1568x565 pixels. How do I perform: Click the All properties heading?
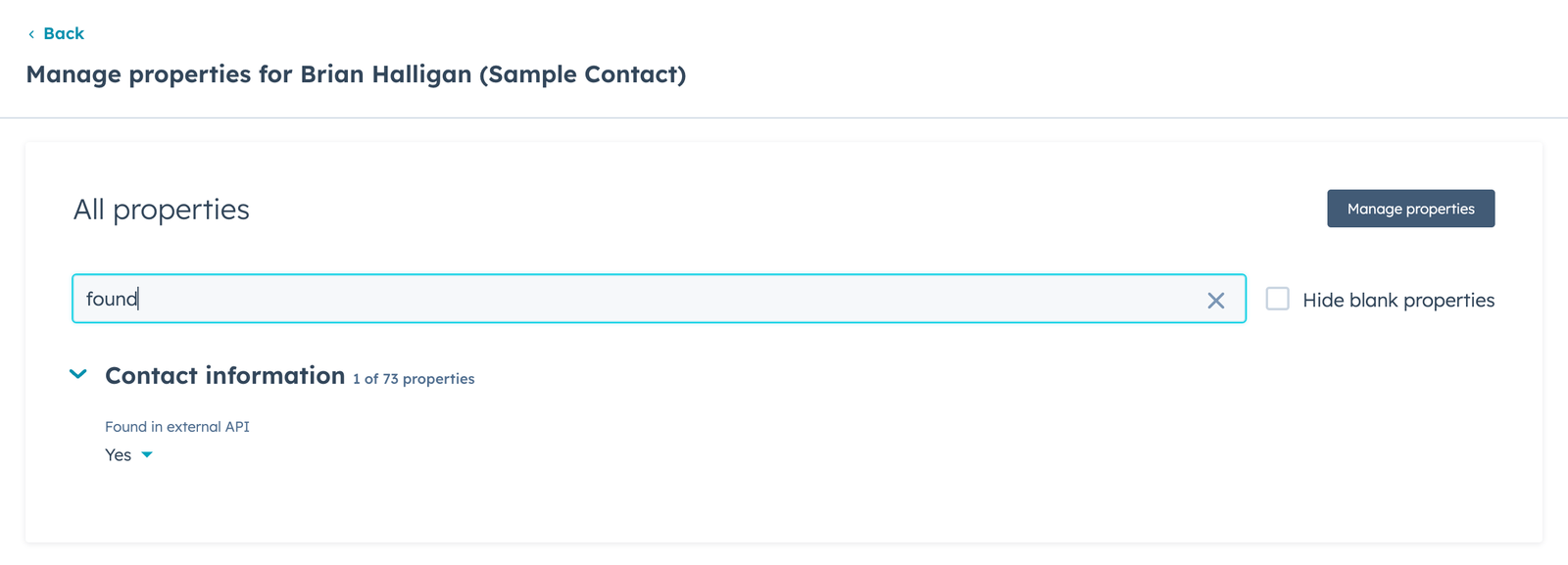pos(162,209)
